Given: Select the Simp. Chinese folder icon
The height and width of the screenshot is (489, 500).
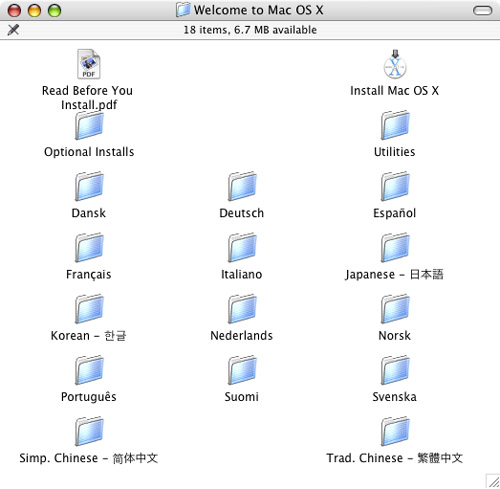Looking at the screenshot, I should tap(89, 431).
